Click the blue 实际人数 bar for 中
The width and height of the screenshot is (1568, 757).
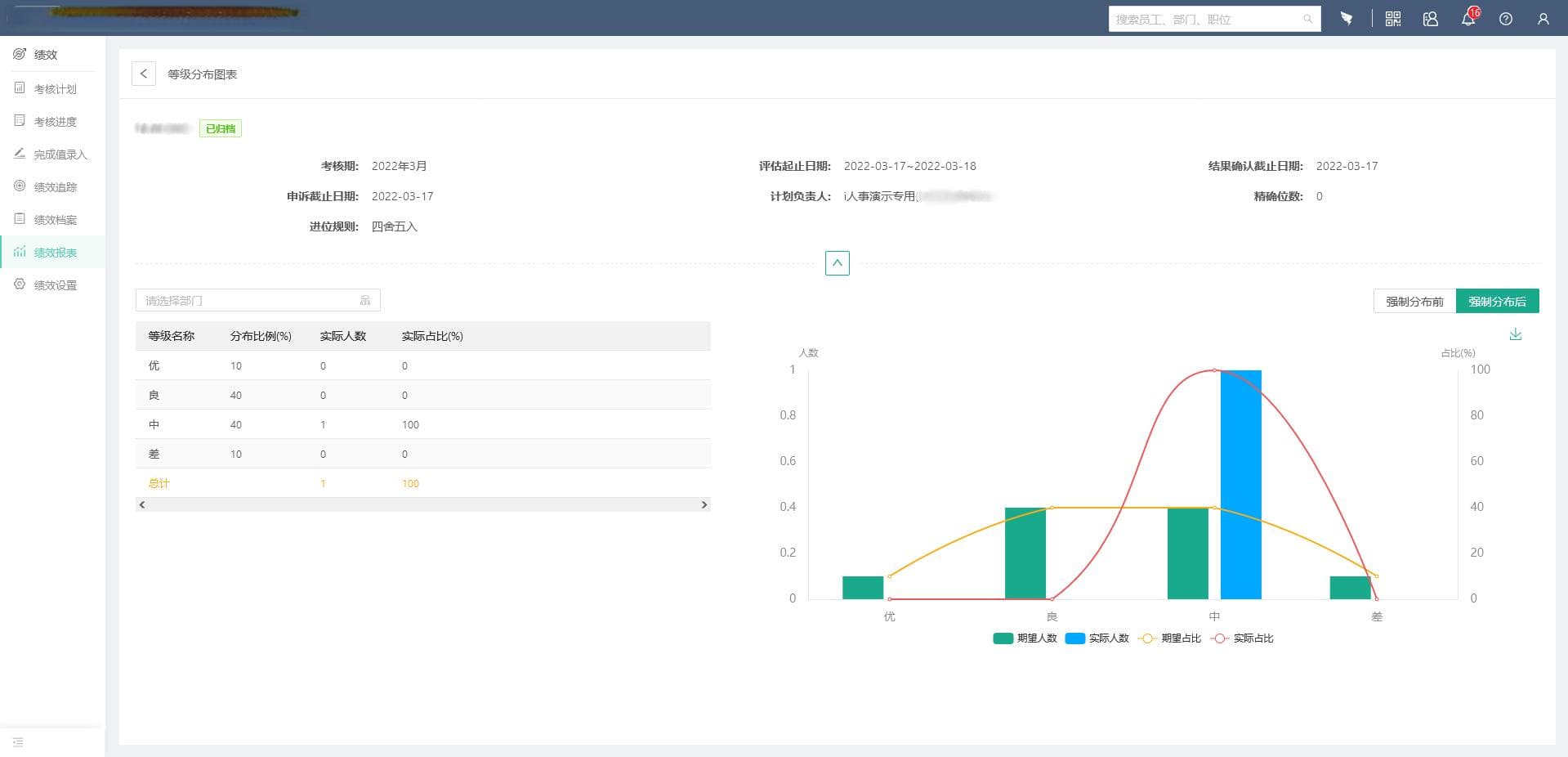tap(1241, 485)
